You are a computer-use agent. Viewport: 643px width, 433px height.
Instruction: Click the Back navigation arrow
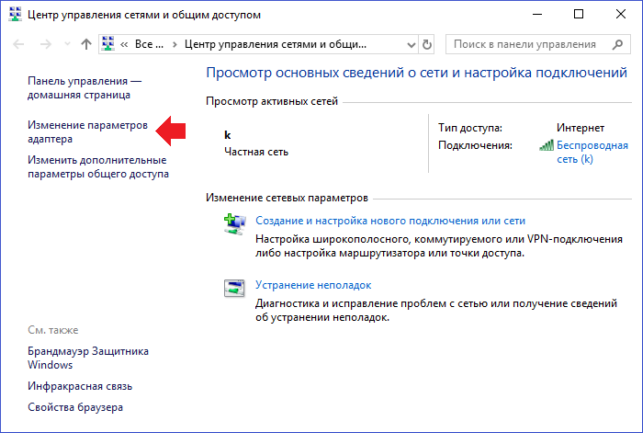18,44
